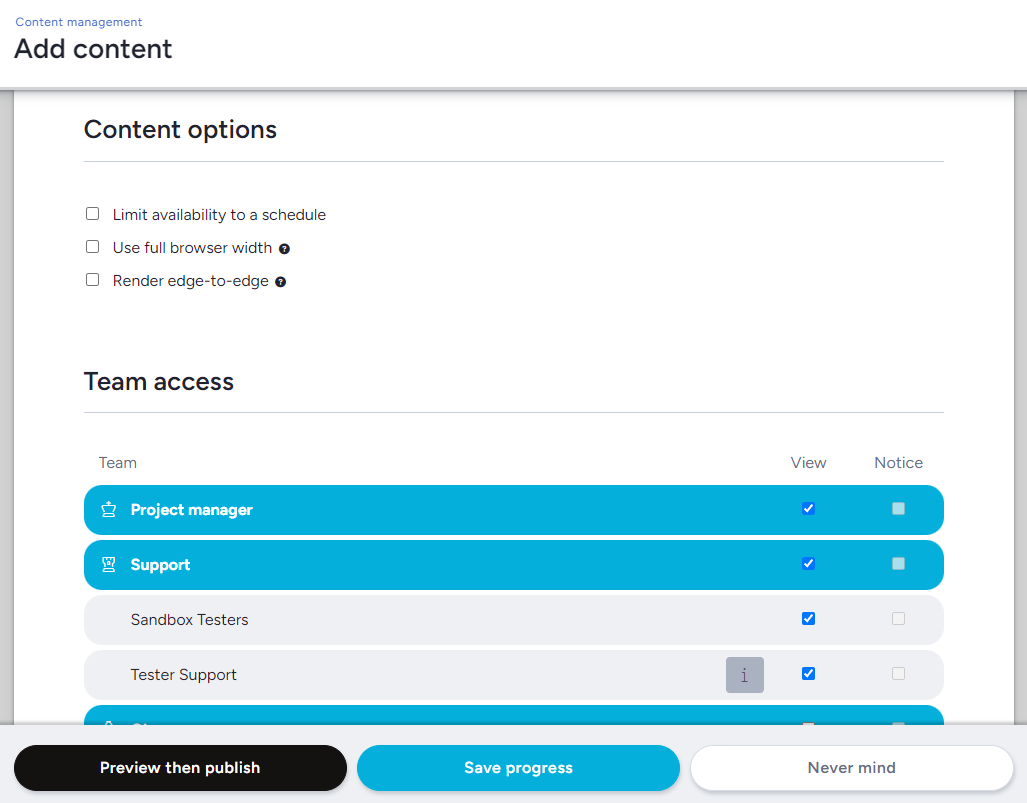Disable View access for Sandbox Testers
Viewport: 1027px width, 803px height.
click(x=808, y=619)
